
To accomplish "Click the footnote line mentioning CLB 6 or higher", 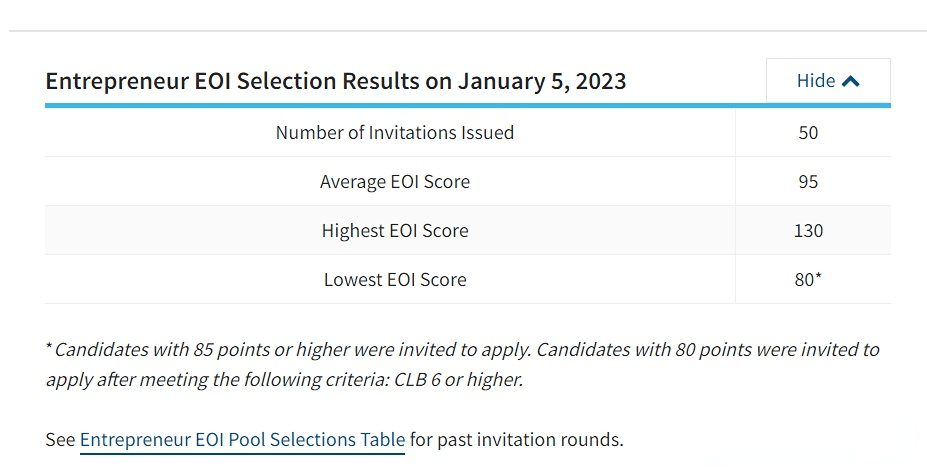I will pyautogui.click(x=284, y=380).
